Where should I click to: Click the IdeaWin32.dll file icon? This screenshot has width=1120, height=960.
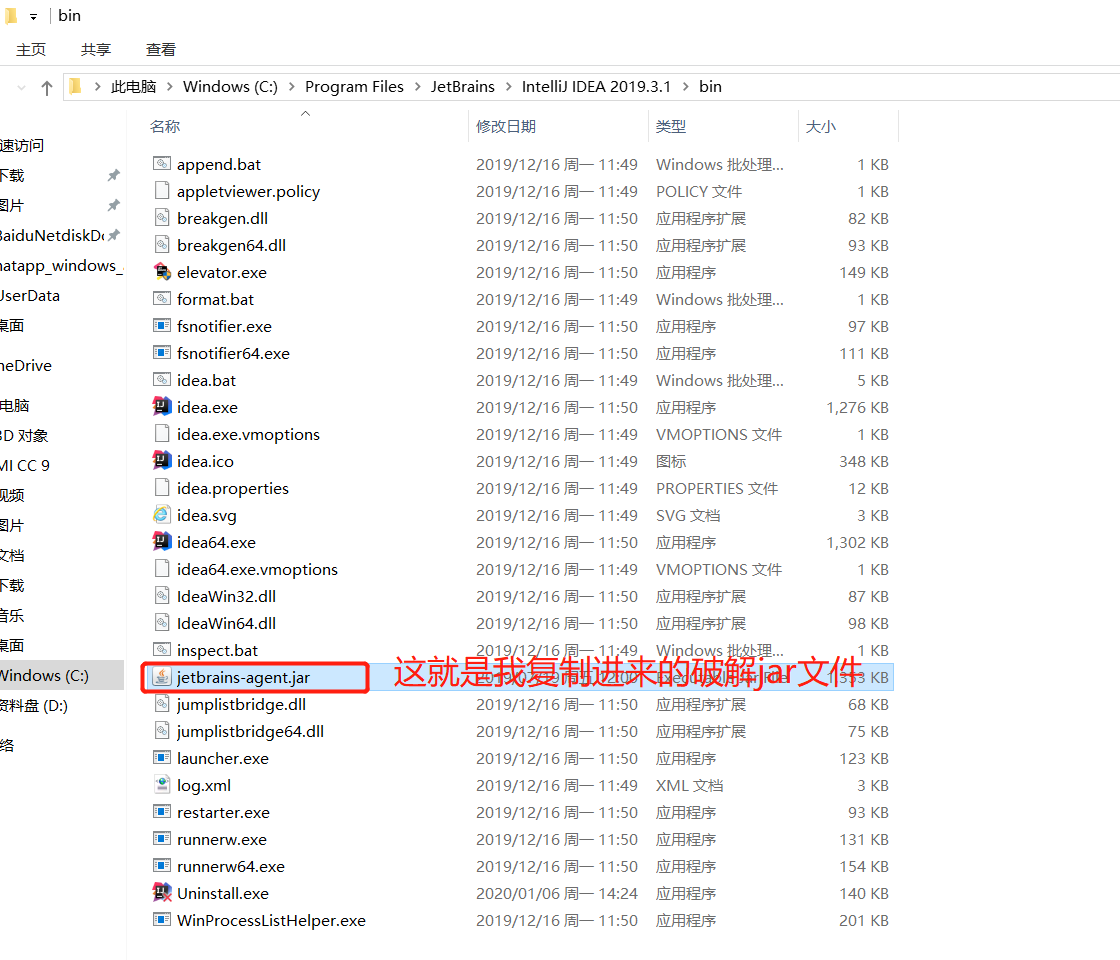[162, 596]
